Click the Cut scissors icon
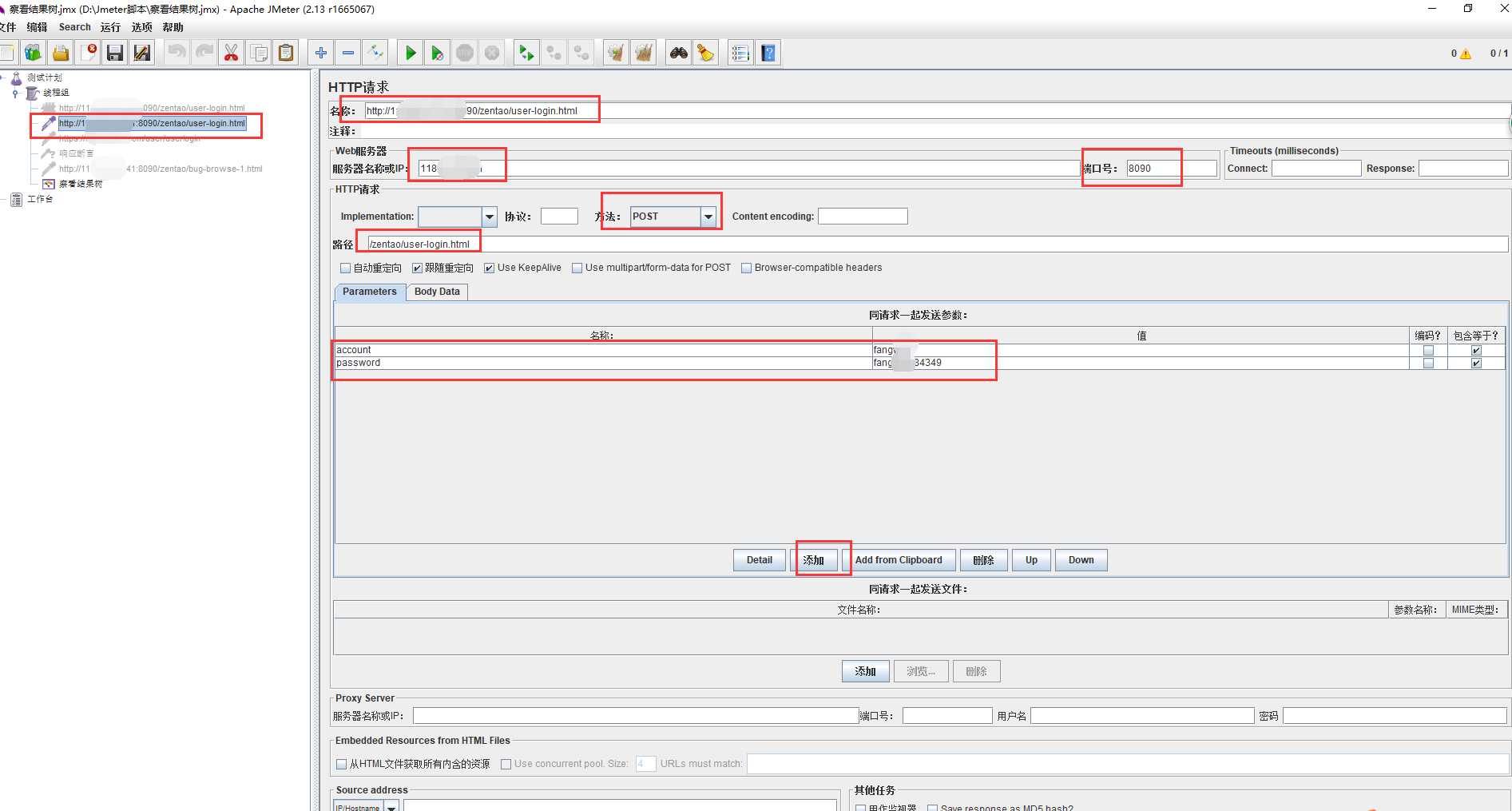1512x811 pixels. 232,54
